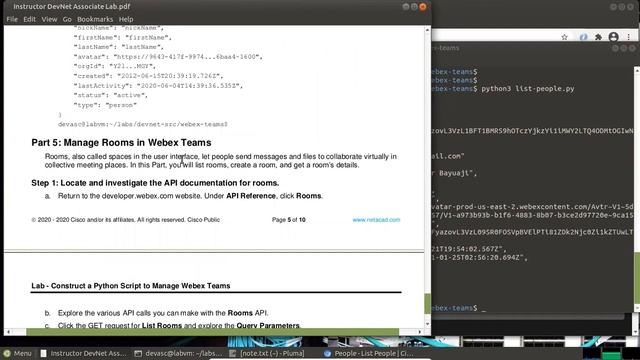Image resolution: width=640 pixels, height=360 pixels.
Task: Open browser three-dot menu
Action: (x=629, y=37)
